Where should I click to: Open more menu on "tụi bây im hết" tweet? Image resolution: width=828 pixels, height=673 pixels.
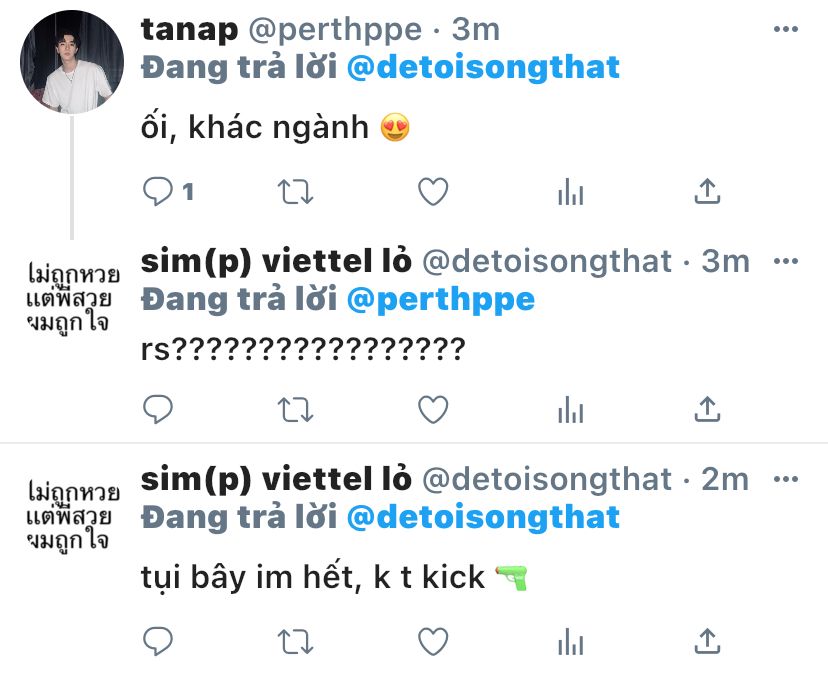(x=788, y=481)
